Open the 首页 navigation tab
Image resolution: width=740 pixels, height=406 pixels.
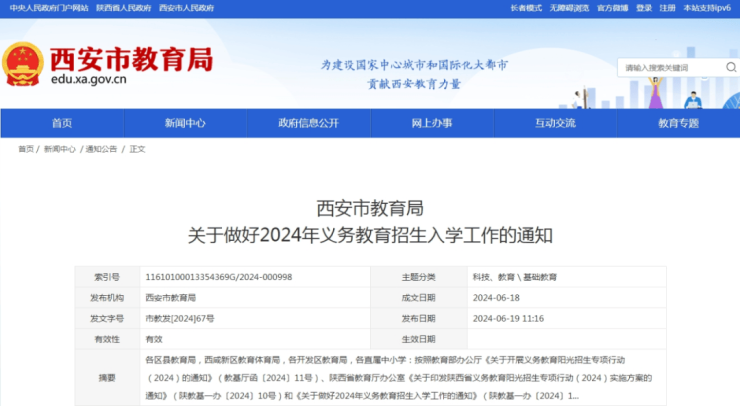(62, 123)
